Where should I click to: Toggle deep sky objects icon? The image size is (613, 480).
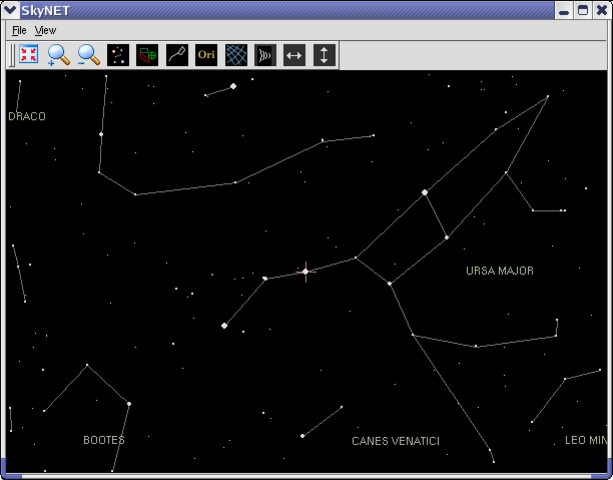tap(147, 55)
